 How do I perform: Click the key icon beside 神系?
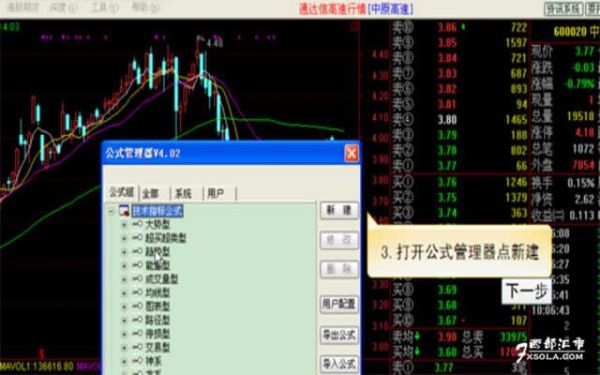tap(137, 360)
